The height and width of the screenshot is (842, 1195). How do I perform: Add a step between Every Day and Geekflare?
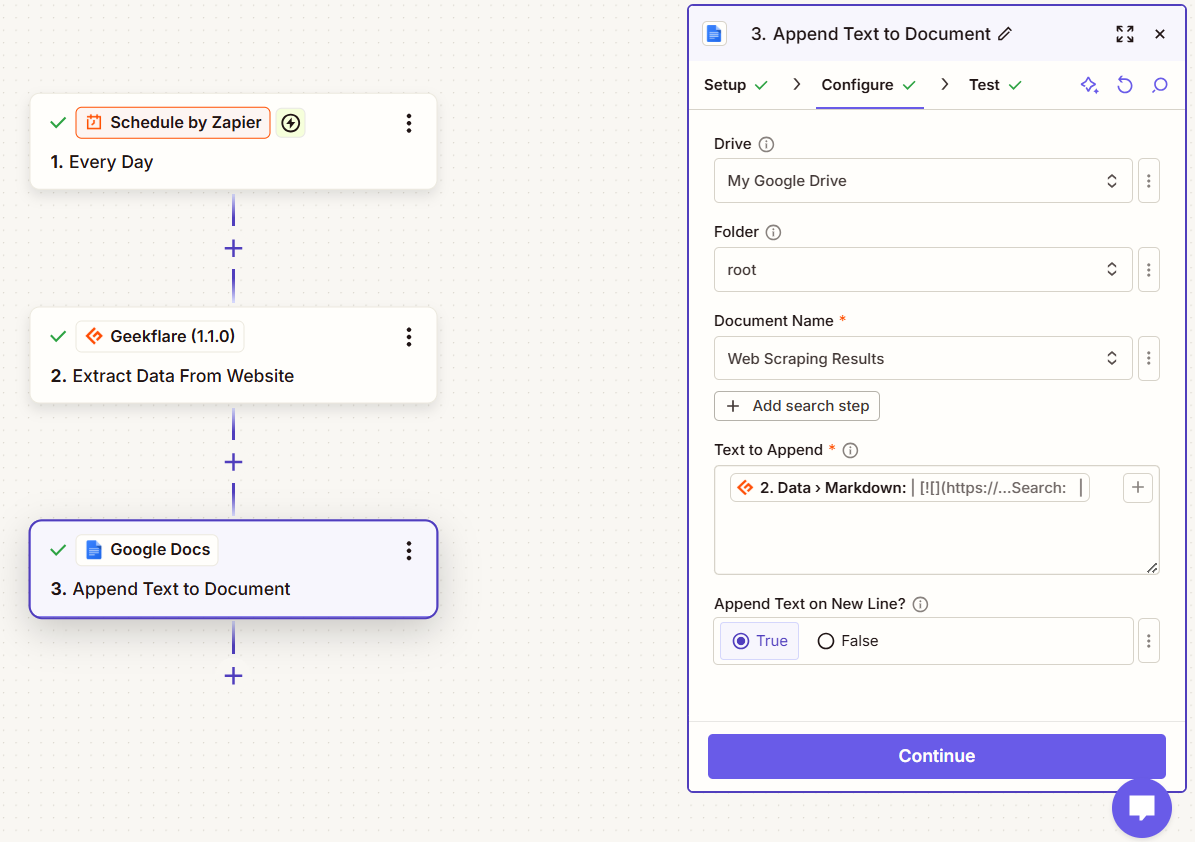233,248
